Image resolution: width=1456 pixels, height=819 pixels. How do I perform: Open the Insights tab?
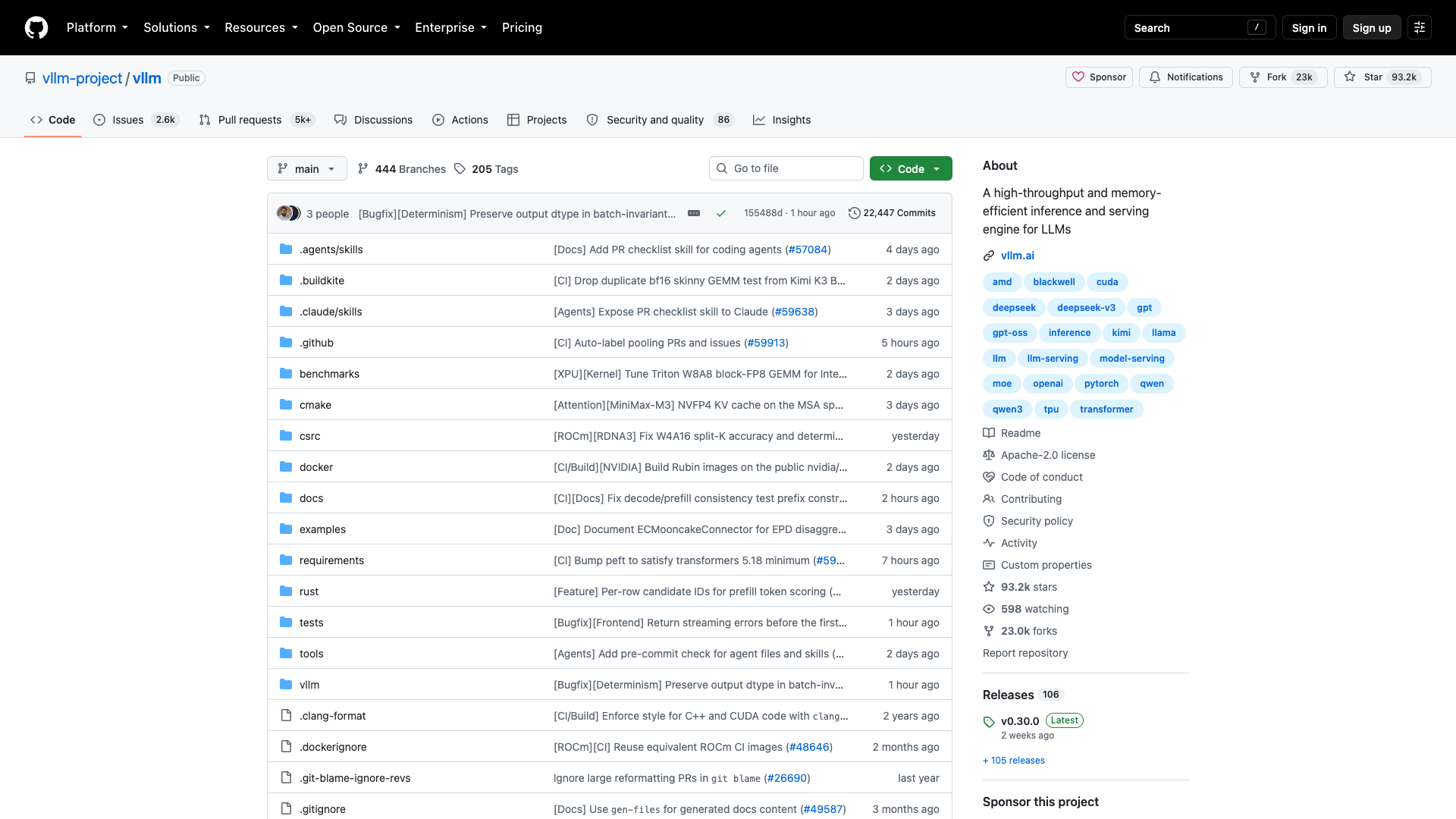coord(782,120)
